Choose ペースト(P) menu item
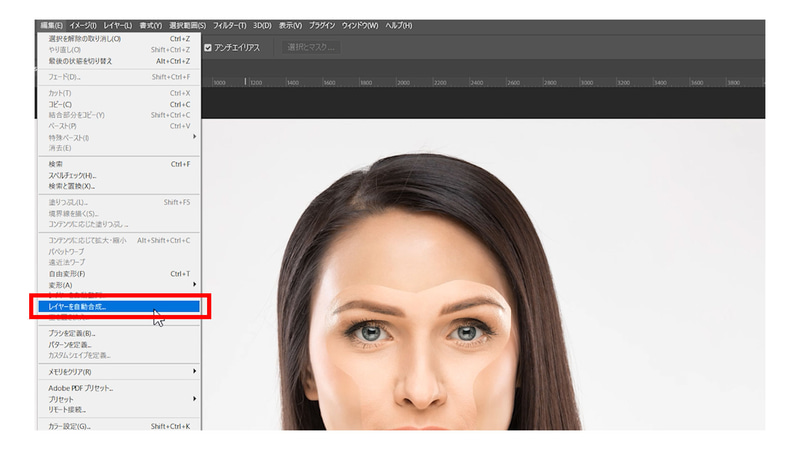The width and height of the screenshot is (800, 450). [119, 126]
